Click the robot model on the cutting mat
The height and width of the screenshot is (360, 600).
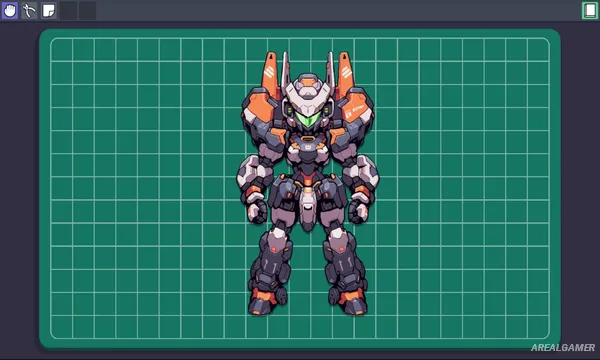[308, 183]
